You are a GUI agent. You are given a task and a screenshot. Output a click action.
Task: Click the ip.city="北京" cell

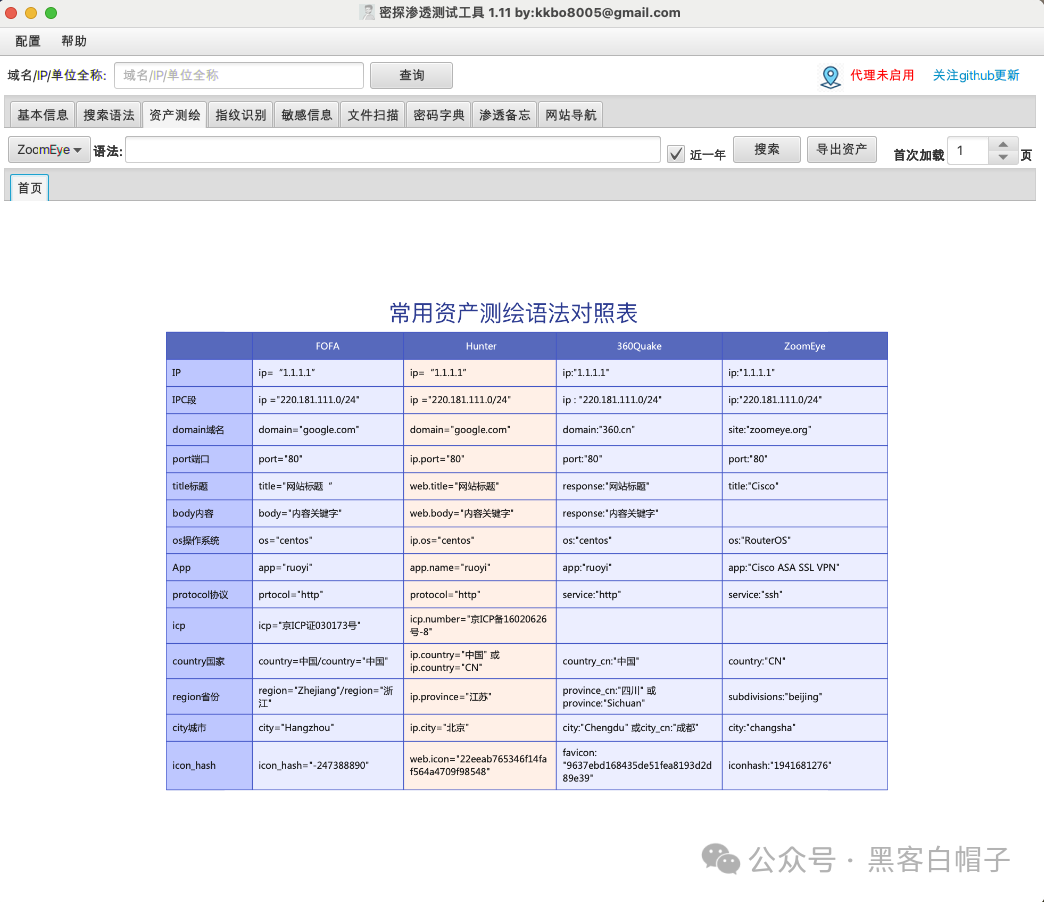(x=480, y=728)
